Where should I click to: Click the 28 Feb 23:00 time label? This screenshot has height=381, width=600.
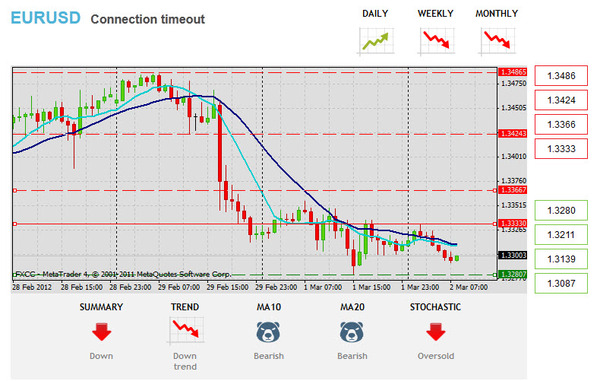pos(130,287)
